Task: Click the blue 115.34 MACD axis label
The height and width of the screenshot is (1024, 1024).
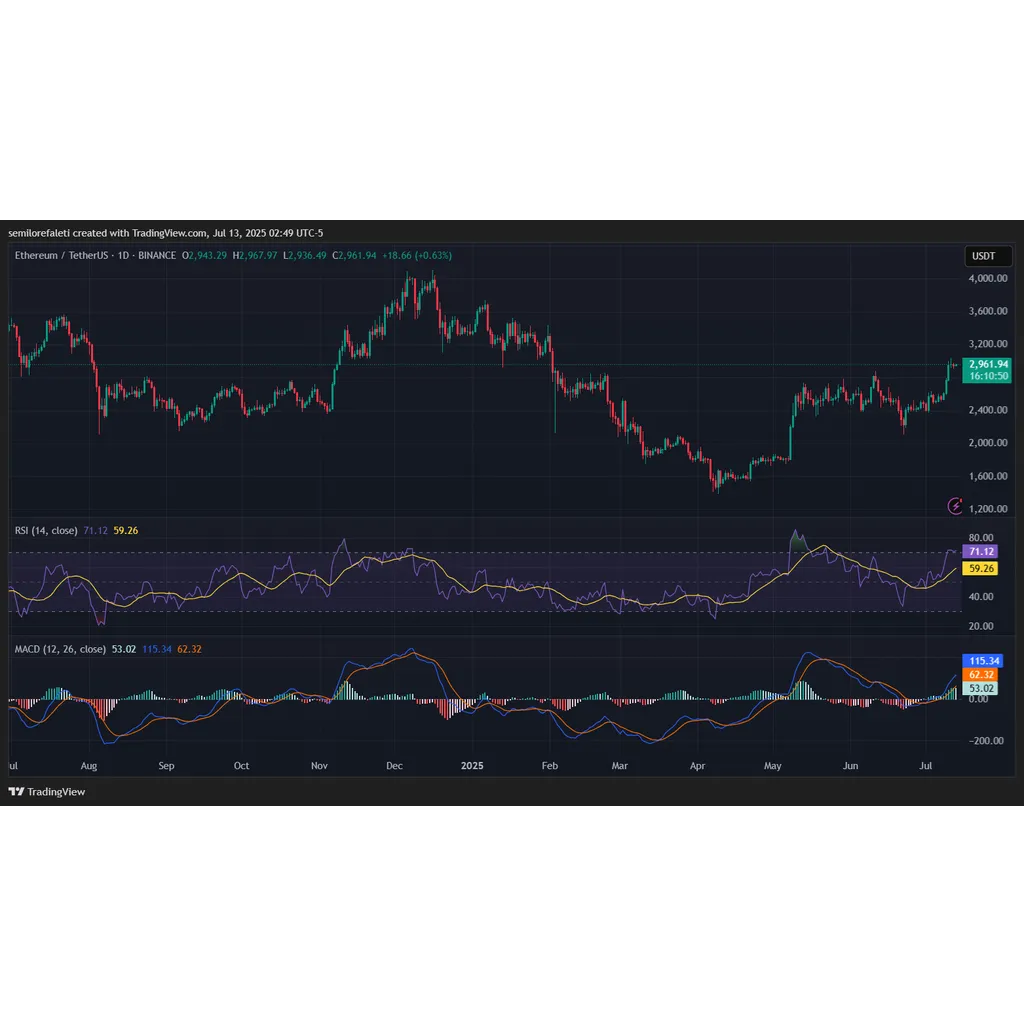Action: point(984,661)
